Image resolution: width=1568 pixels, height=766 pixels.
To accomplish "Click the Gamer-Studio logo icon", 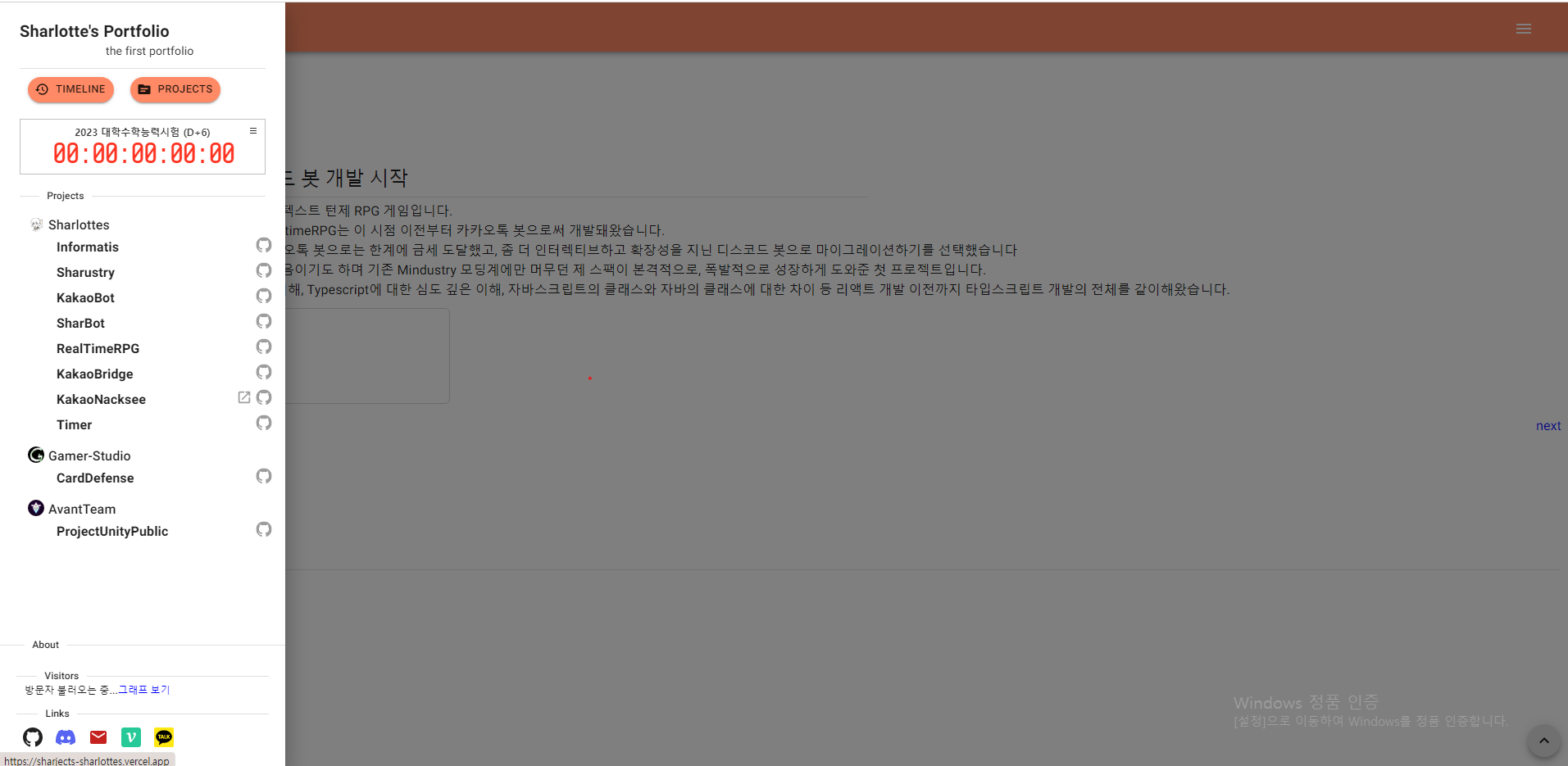I will click(36, 455).
